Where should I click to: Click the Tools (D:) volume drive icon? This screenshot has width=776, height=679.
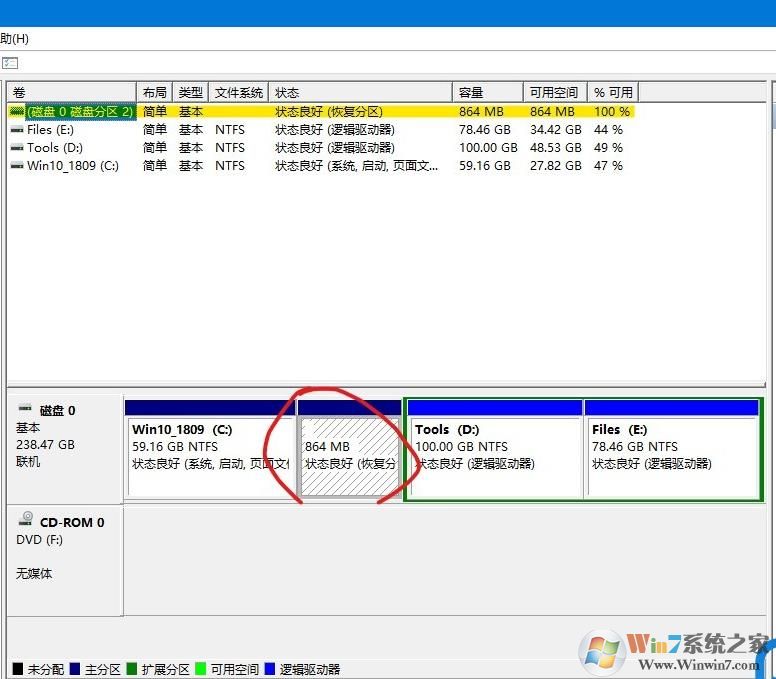pyautogui.click(x=17, y=148)
